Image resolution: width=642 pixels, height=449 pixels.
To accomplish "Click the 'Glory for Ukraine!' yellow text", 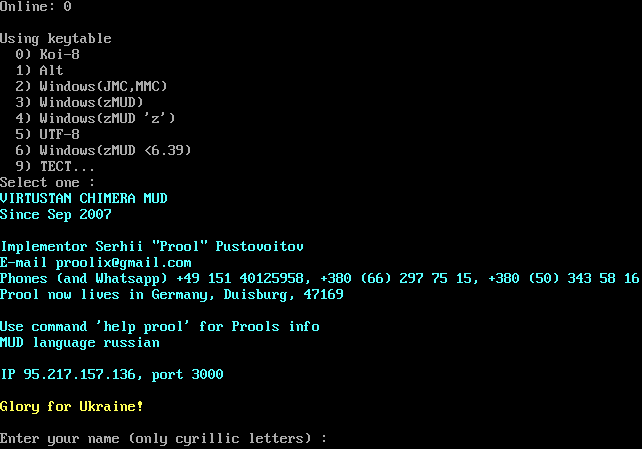I will tap(71, 407).
